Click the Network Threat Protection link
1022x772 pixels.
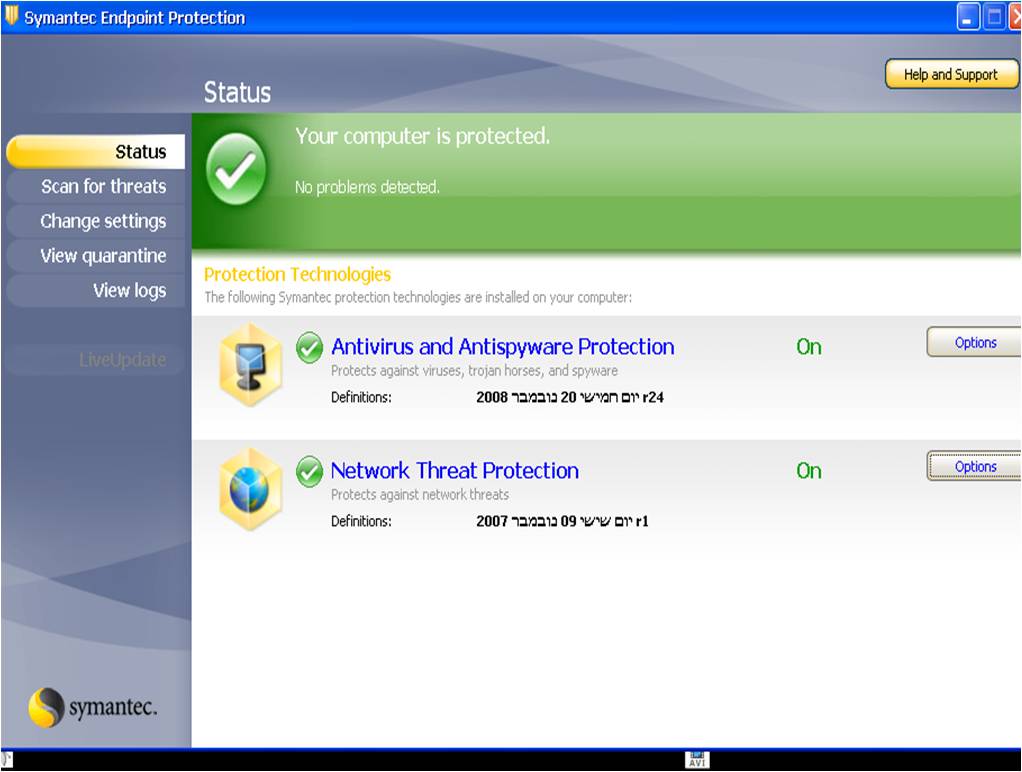tap(455, 471)
